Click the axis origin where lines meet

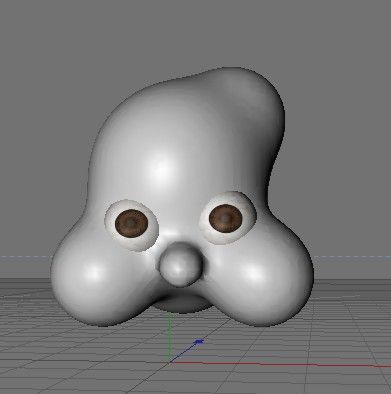click(170, 362)
